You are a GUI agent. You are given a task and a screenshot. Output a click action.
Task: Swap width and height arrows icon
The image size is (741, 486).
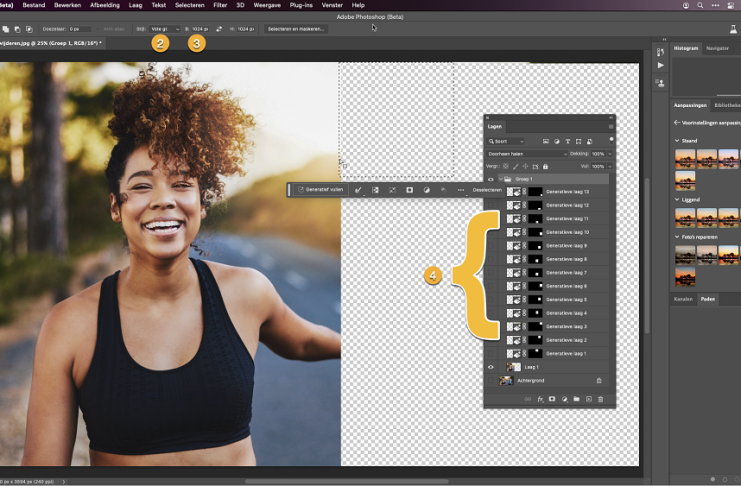click(219, 29)
